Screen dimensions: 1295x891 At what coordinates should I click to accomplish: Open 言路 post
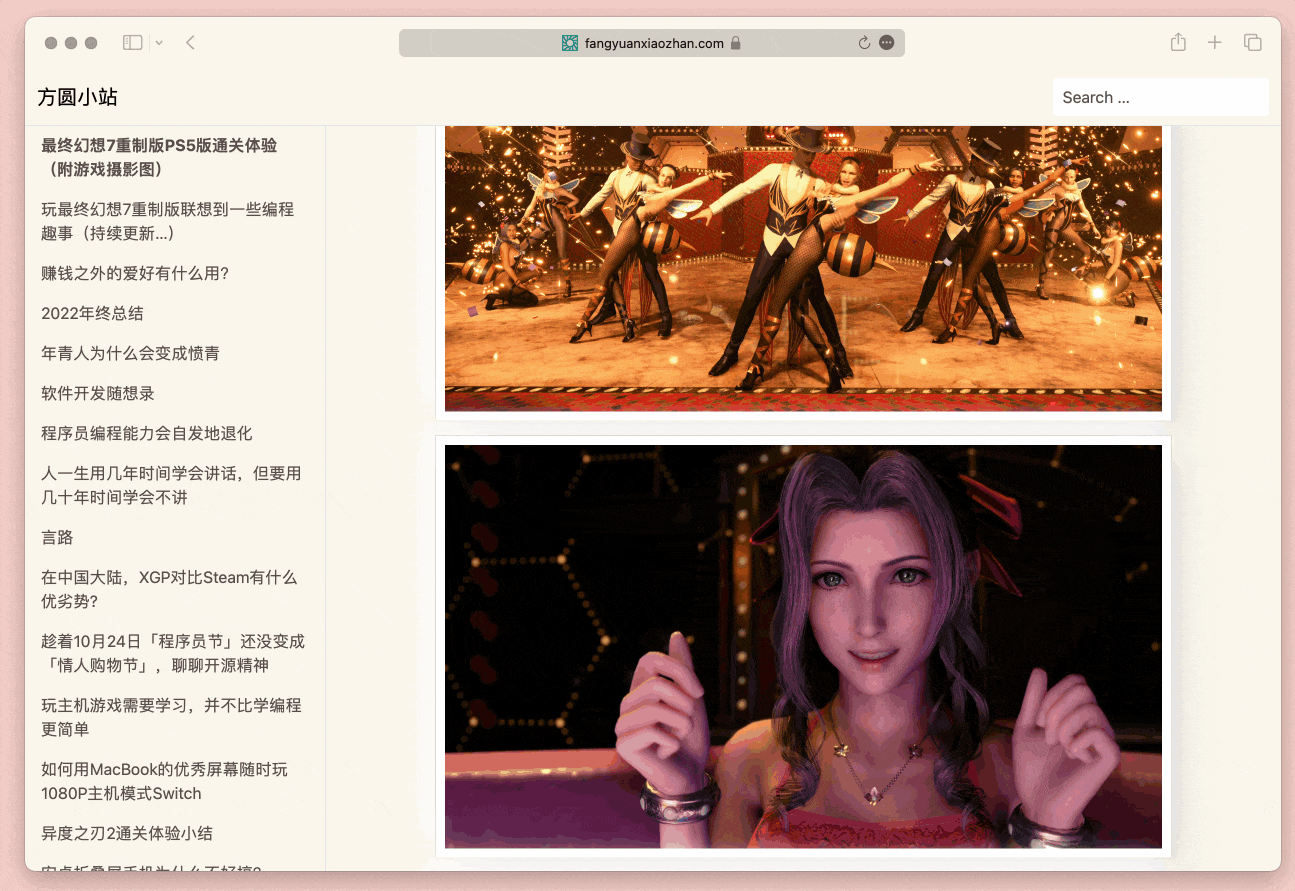57,537
